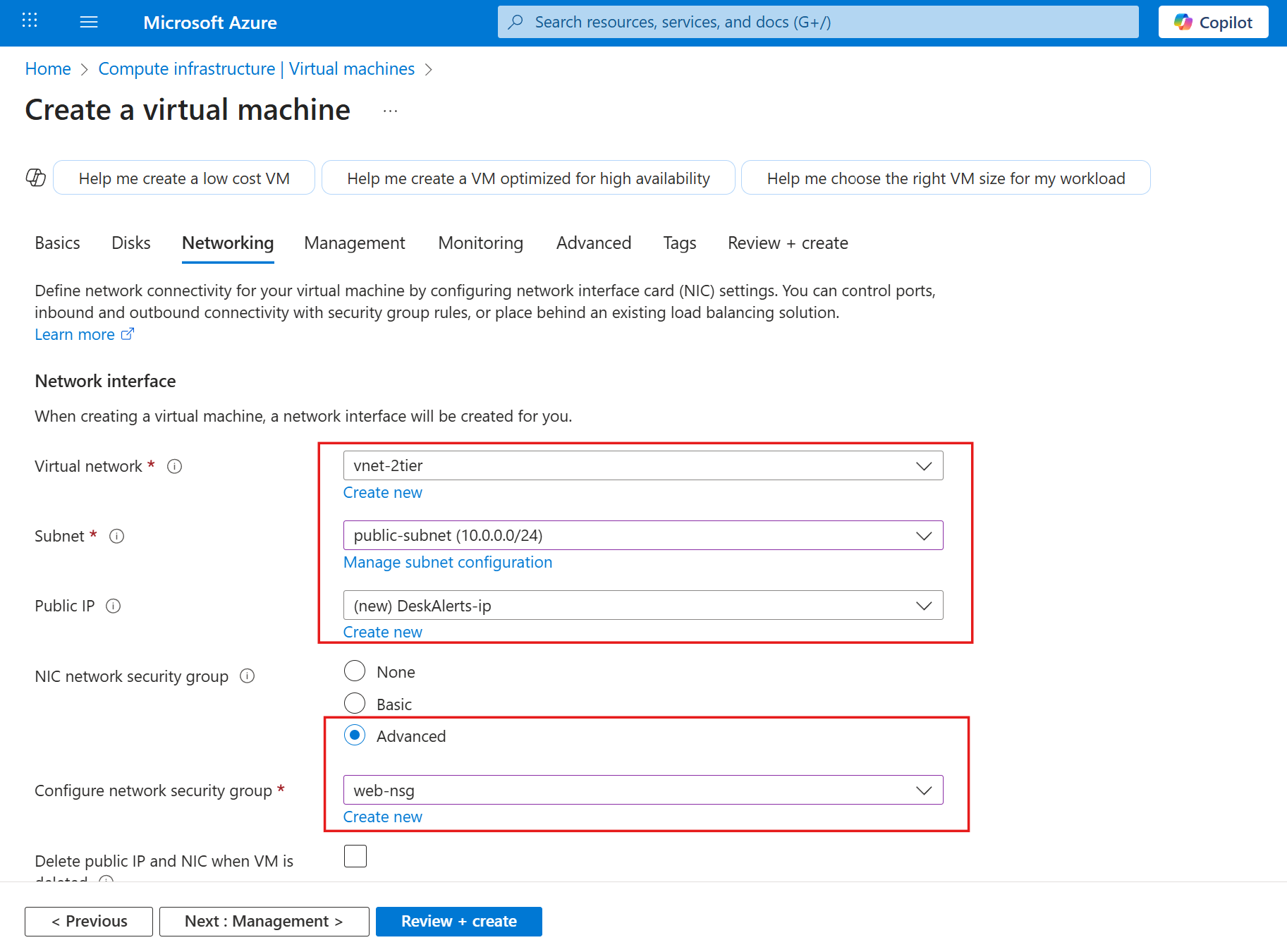
Task: Open the portal hamburger menu
Action: coord(89,21)
